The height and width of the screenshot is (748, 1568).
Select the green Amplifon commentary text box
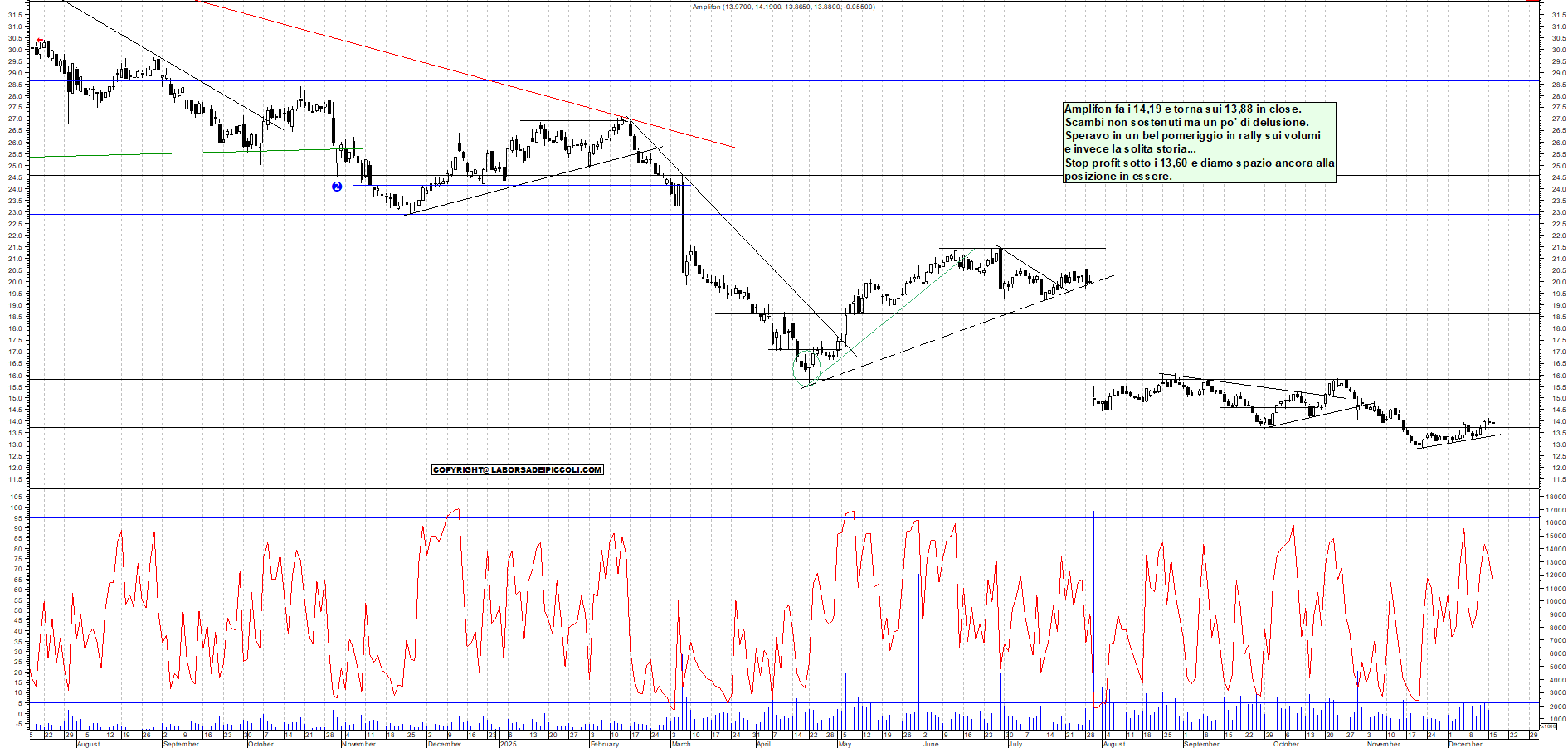coord(1199,142)
